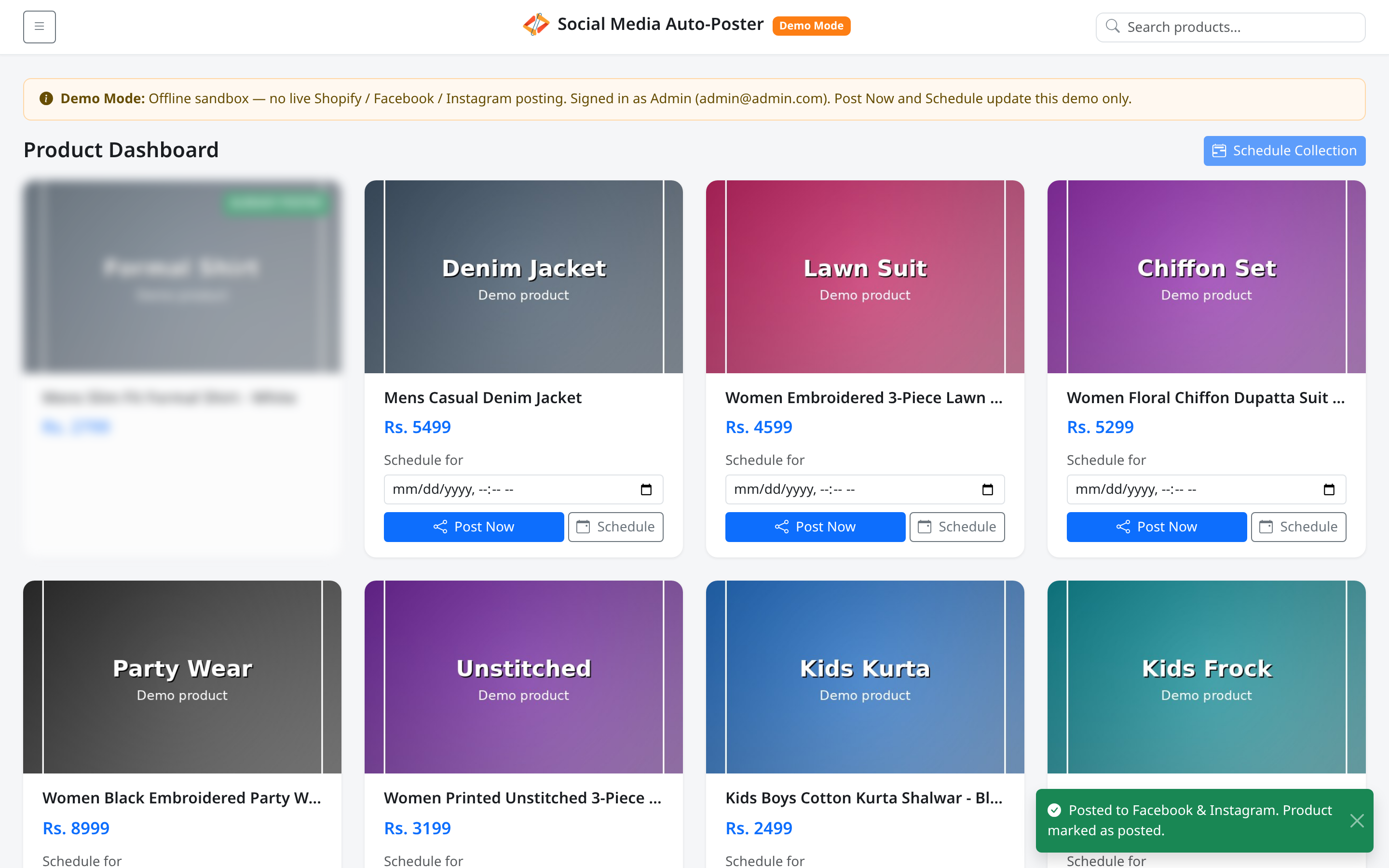Click the Schedule Collection button
The image size is (1389, 868).
coord(1284,150)
